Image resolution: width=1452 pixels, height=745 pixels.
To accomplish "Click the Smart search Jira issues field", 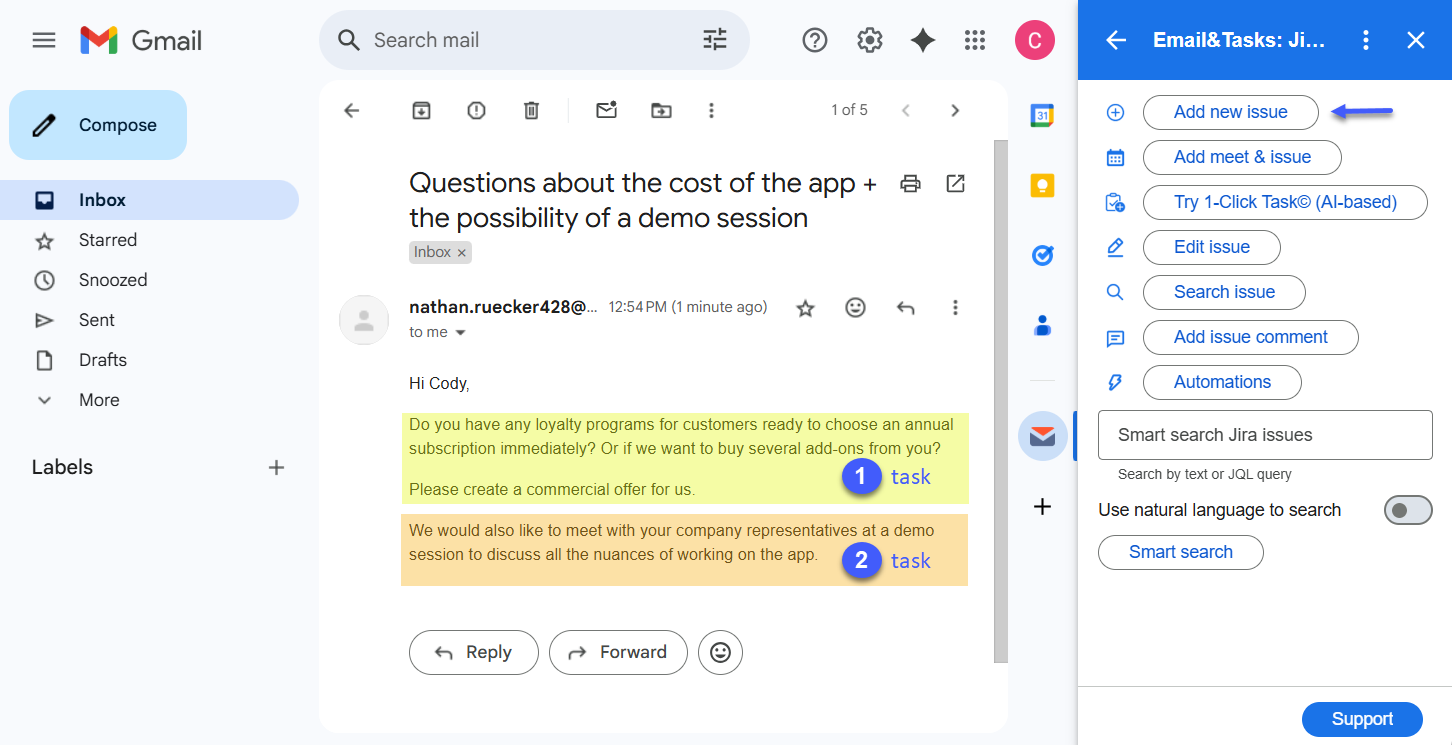I will (1265, 435).
